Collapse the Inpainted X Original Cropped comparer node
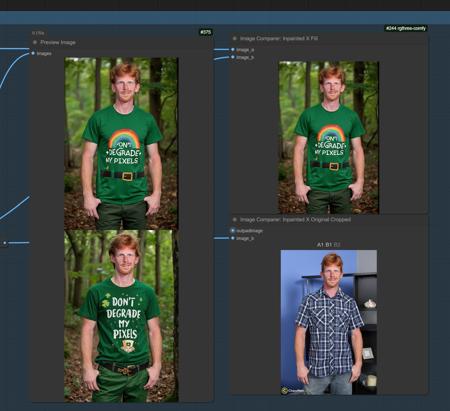450x411 pixels. coord(234,220)
